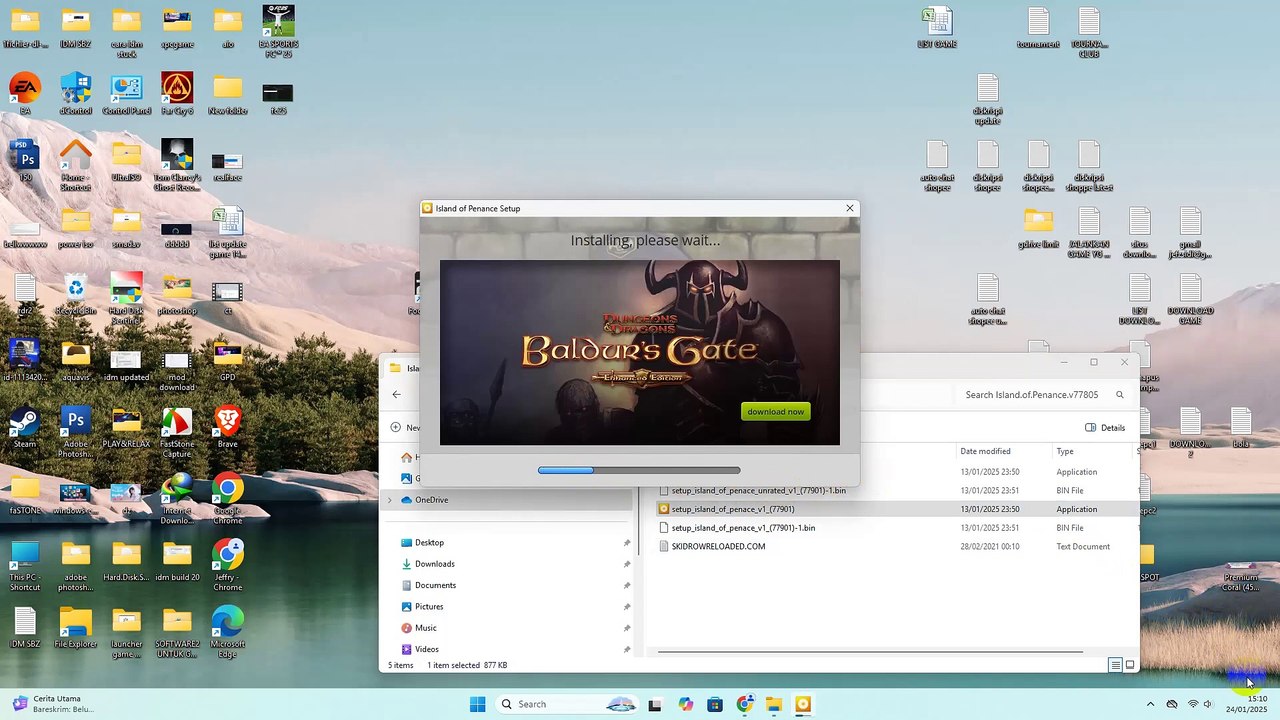
Task: Launch the Microsoft Edge desktop shortcut
Action: tap(228, 632)
